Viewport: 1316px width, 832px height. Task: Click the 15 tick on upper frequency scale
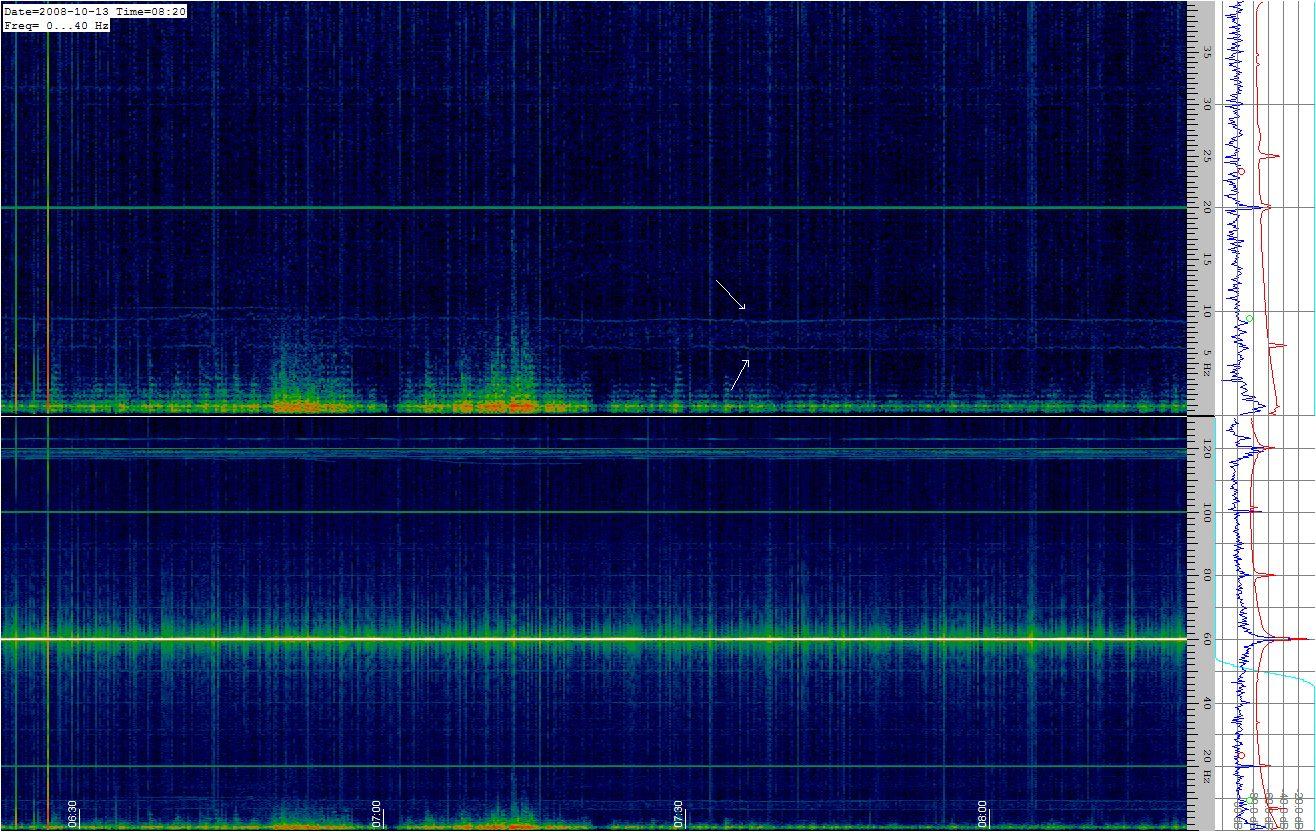(1207, 260)
